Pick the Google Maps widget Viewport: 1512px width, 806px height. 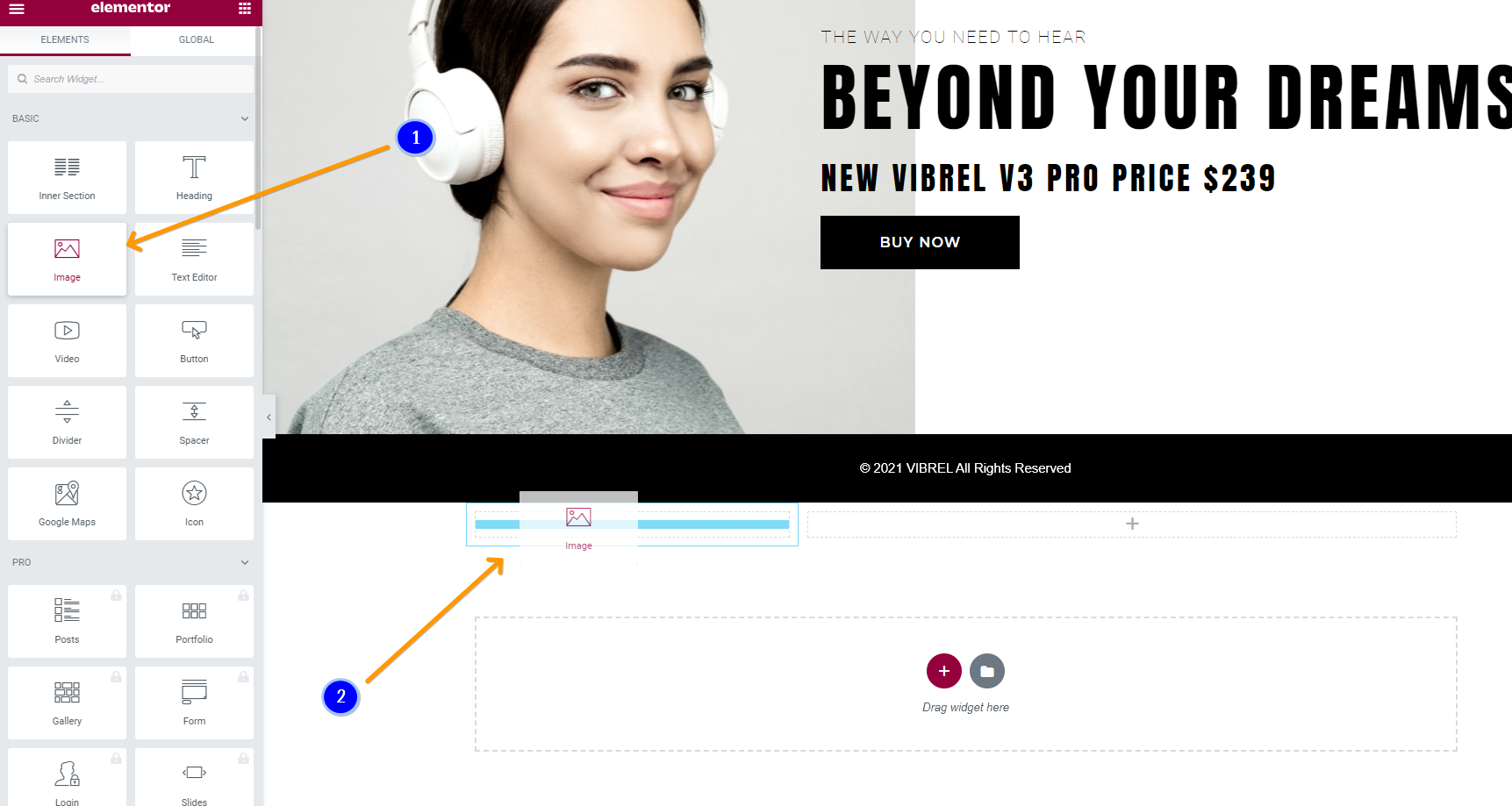coord(67,503)
